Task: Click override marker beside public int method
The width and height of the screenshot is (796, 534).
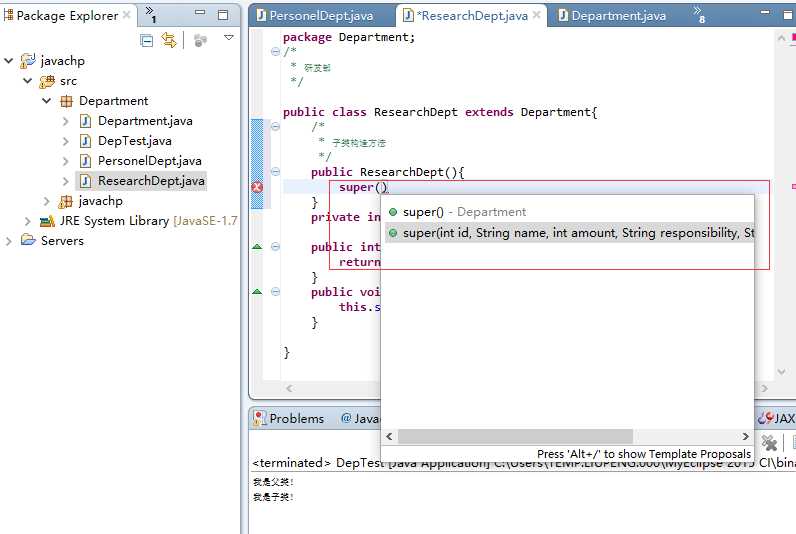Action: click(257, 247)
